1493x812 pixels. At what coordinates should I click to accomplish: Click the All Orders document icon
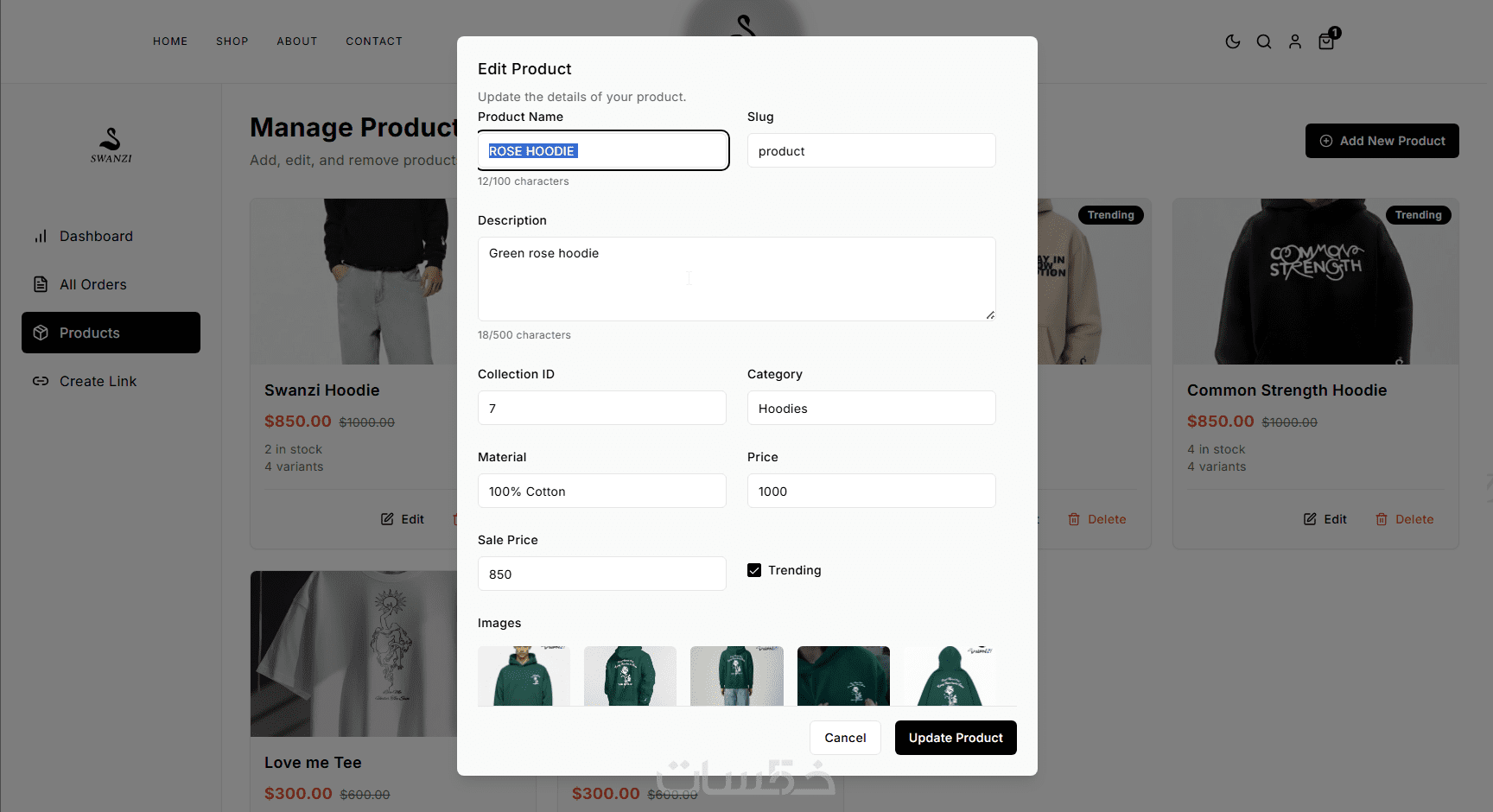[41, 284]
